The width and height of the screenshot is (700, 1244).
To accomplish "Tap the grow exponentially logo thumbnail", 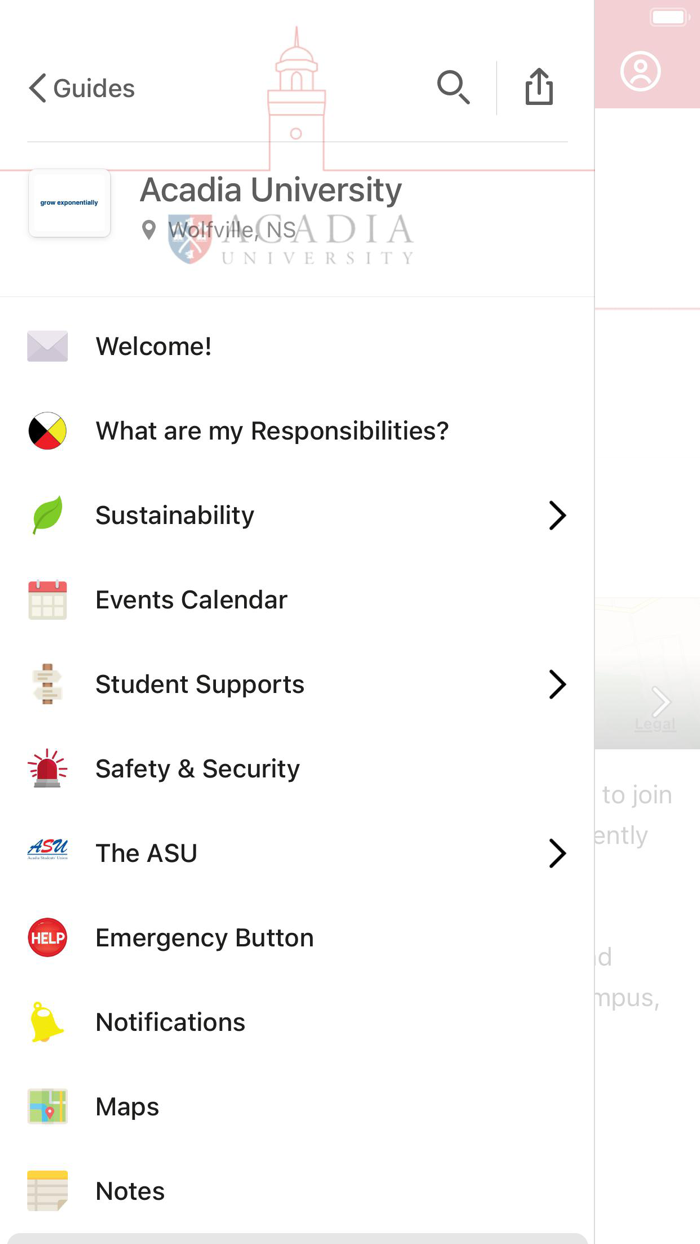I will pos(69,203).
